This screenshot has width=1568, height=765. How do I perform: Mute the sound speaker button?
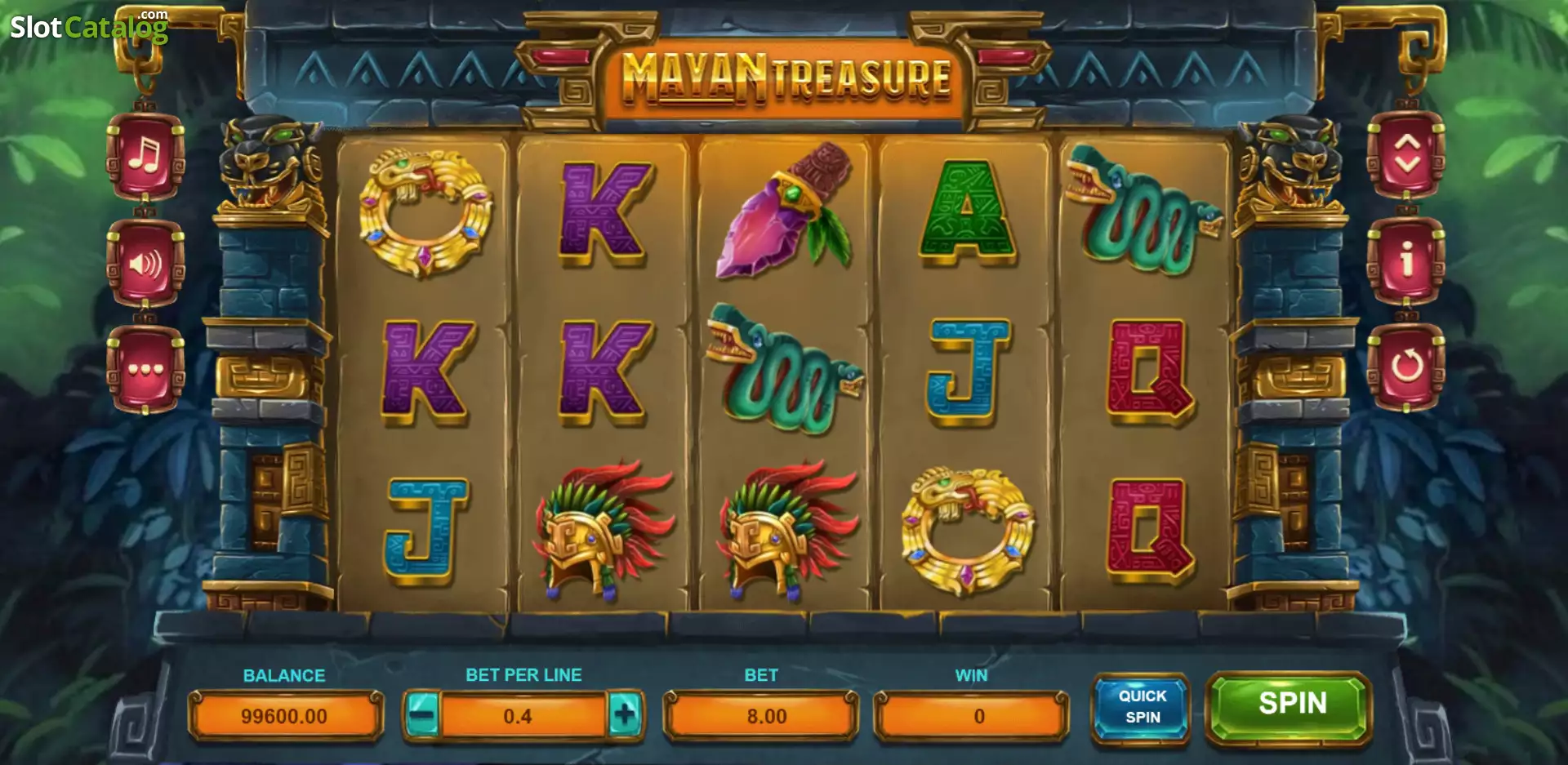click(x=145, y=264)
